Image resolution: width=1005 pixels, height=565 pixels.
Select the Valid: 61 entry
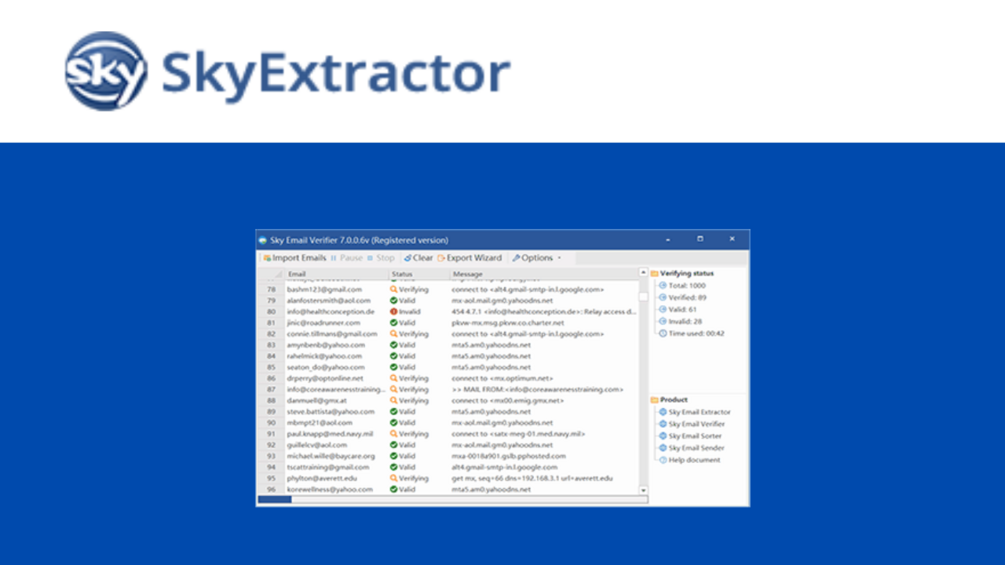(x=683, y=309)
